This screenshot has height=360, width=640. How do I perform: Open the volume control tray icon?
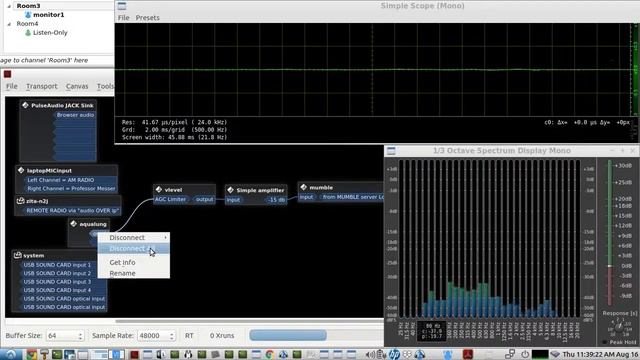pyautogui.click(x=370, y=354)
